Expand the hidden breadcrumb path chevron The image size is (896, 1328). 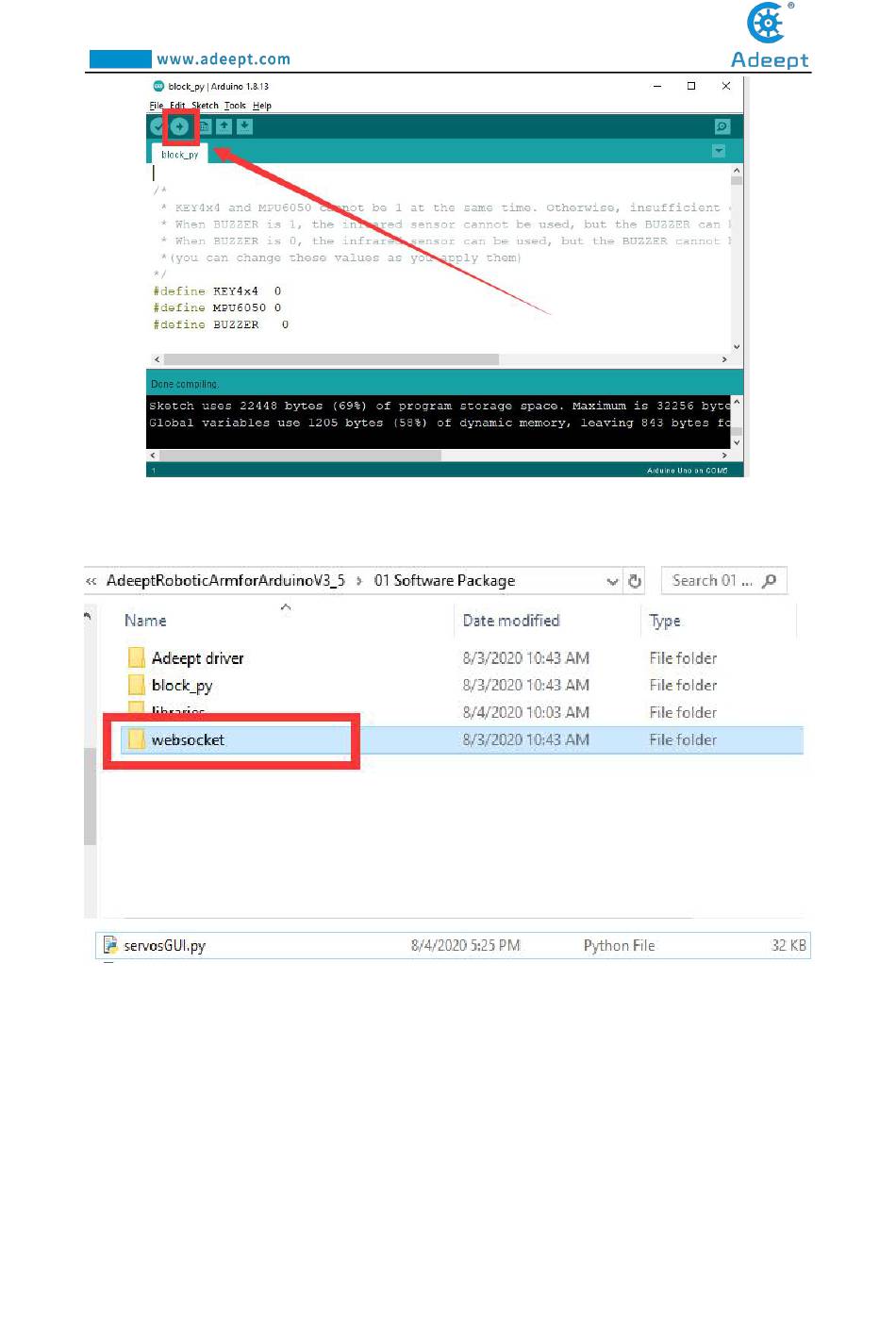(x=91, y=581)
